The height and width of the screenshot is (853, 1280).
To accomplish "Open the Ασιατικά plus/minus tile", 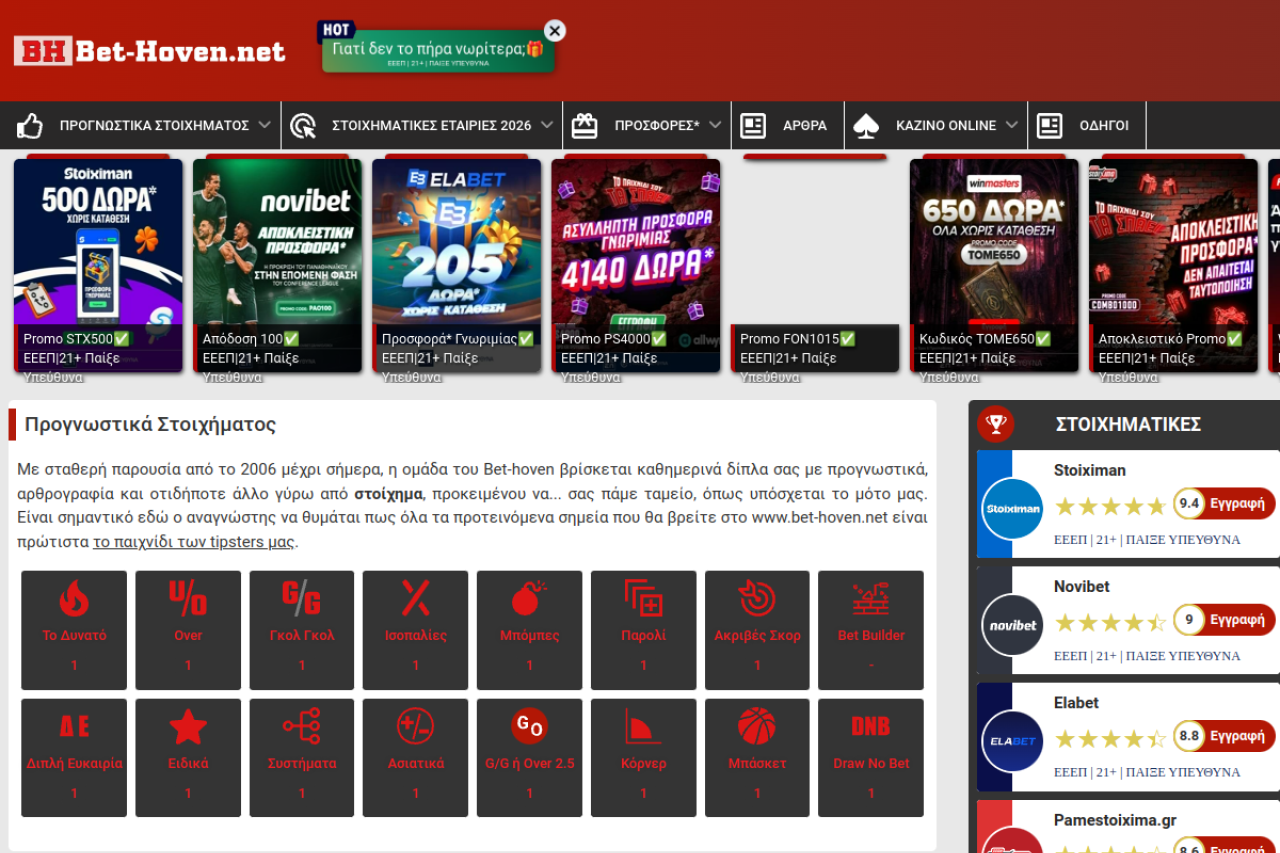I will click(x=416, y=758).
